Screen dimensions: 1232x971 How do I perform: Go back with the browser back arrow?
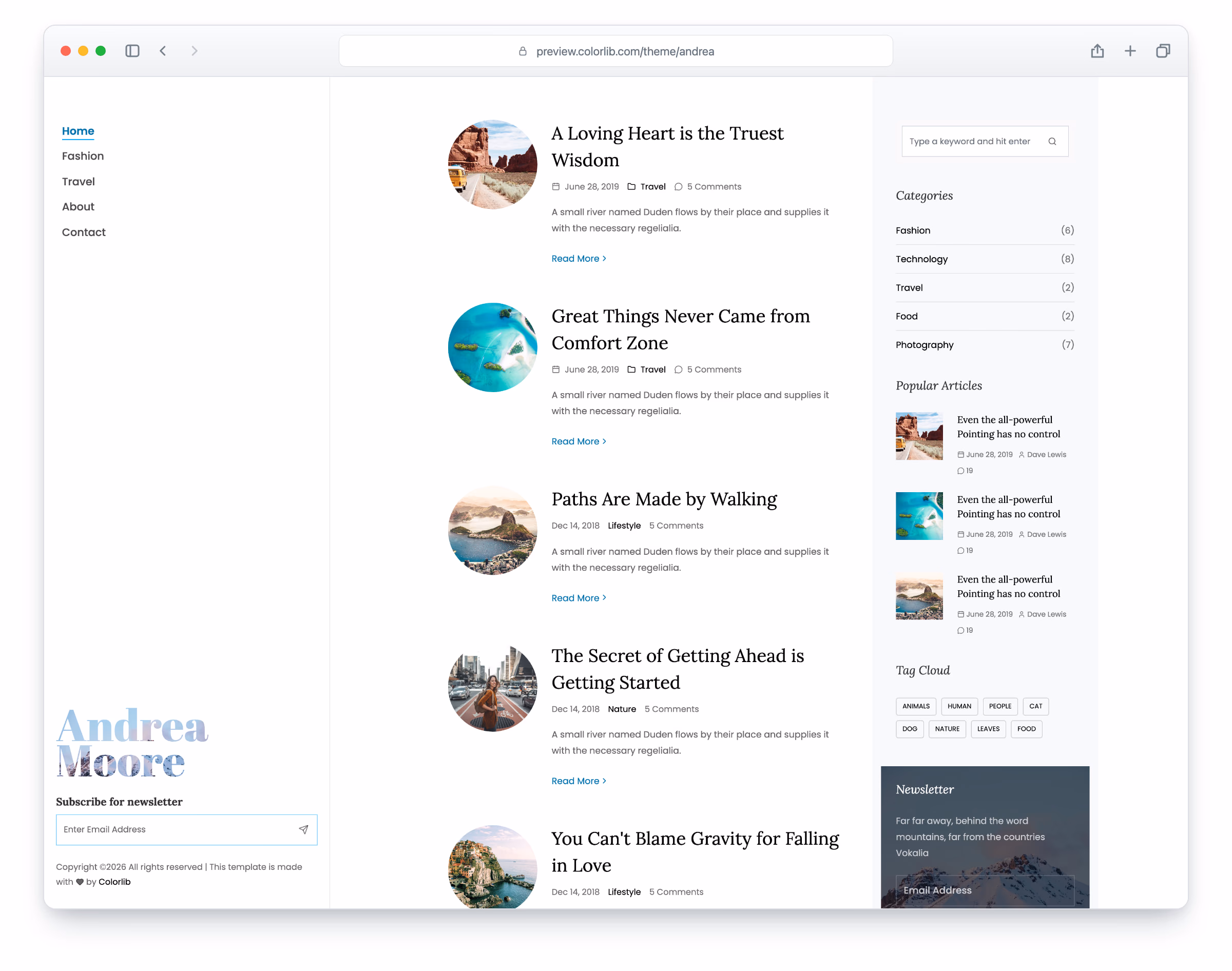[x=163, y=51]
